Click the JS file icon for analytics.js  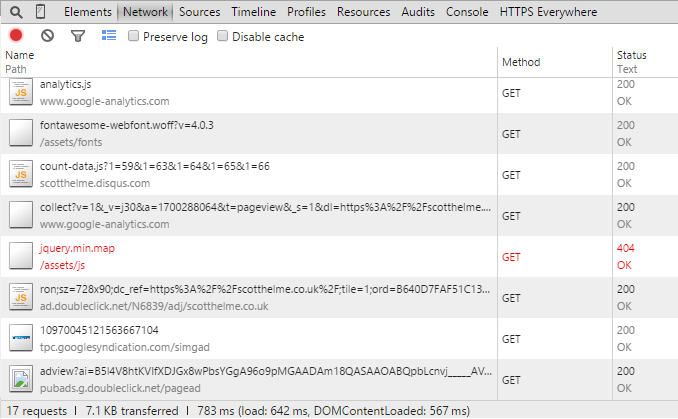click(x=22, y=93)
